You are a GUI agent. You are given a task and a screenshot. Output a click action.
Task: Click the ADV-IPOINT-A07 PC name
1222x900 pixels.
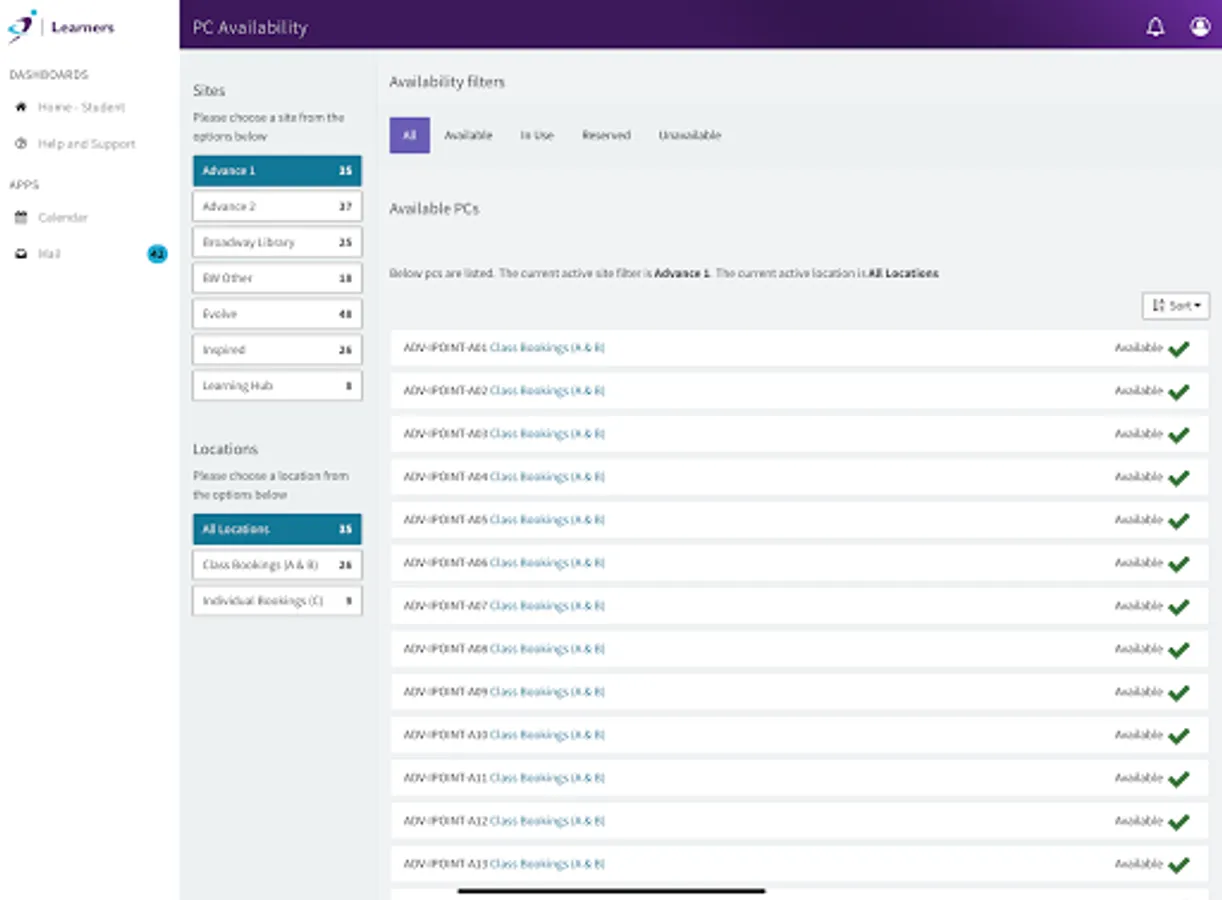[x=445, y=606]
